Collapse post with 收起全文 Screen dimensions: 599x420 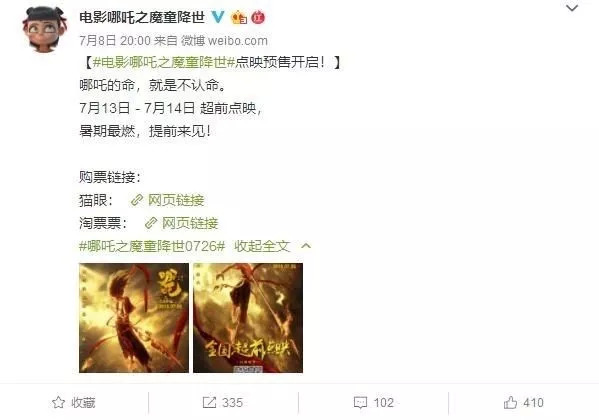click(x=262, y=246)
